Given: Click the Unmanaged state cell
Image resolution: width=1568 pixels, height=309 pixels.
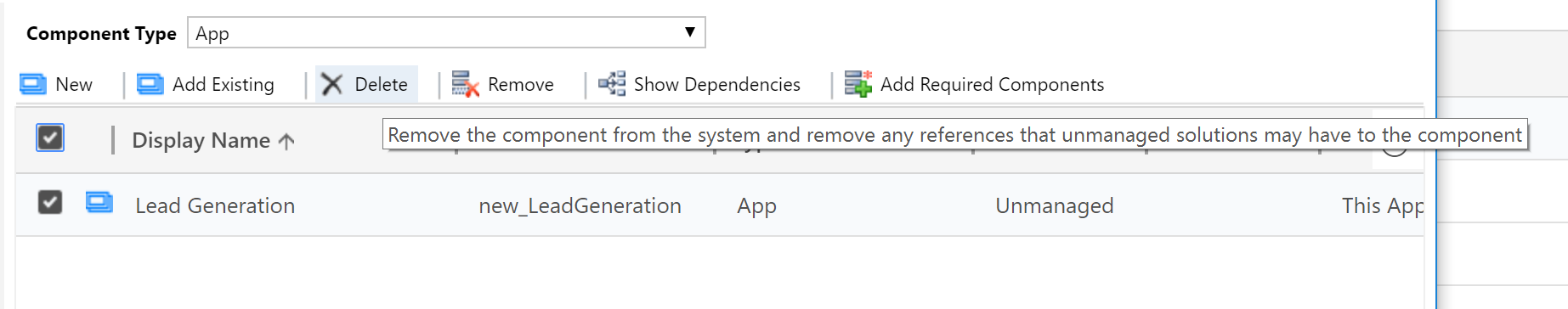Looking at the screenshot, I should click(1054, 205).
